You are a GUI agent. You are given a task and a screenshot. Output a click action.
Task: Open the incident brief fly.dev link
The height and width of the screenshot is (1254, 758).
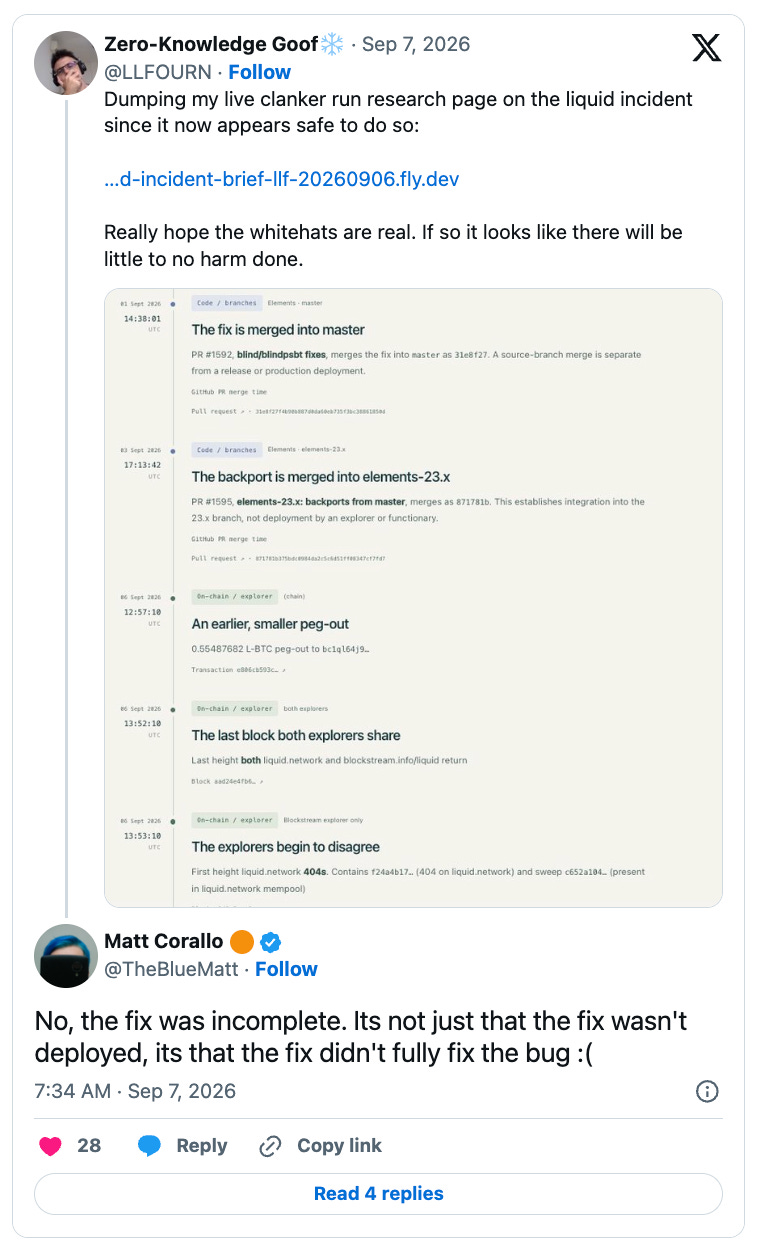[281, 180]
